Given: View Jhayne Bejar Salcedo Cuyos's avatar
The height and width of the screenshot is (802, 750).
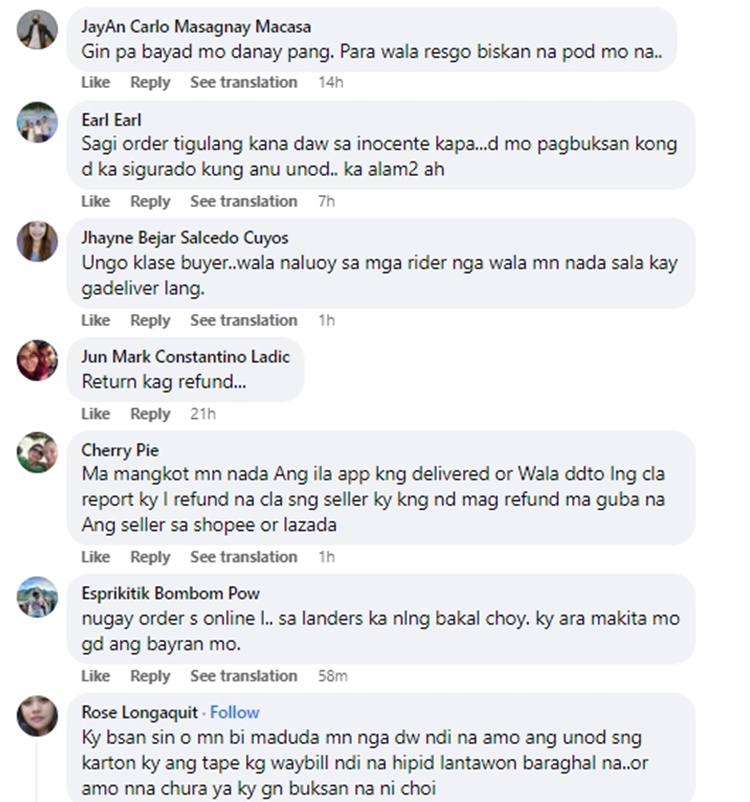Looking at the screenshot, I should [37, 241].
